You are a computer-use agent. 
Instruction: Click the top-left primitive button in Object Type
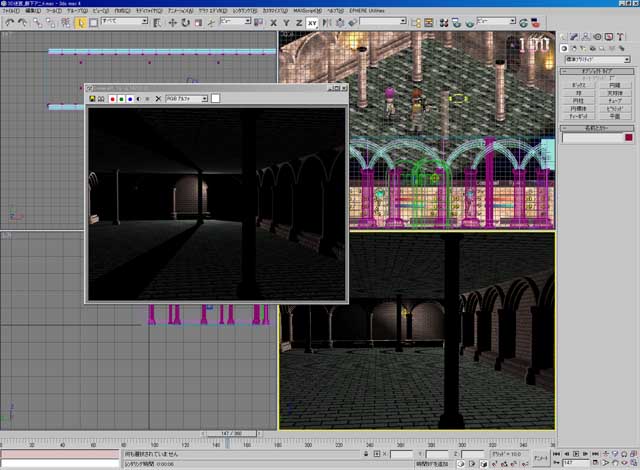click(578, 85)
